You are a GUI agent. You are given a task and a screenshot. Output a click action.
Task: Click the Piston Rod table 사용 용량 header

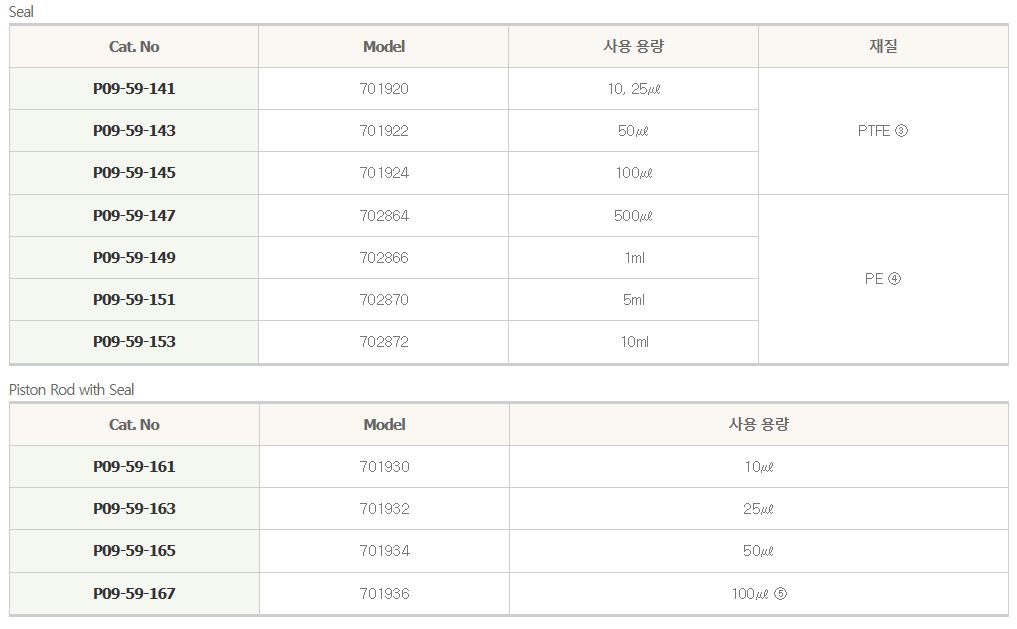[759, 425]
